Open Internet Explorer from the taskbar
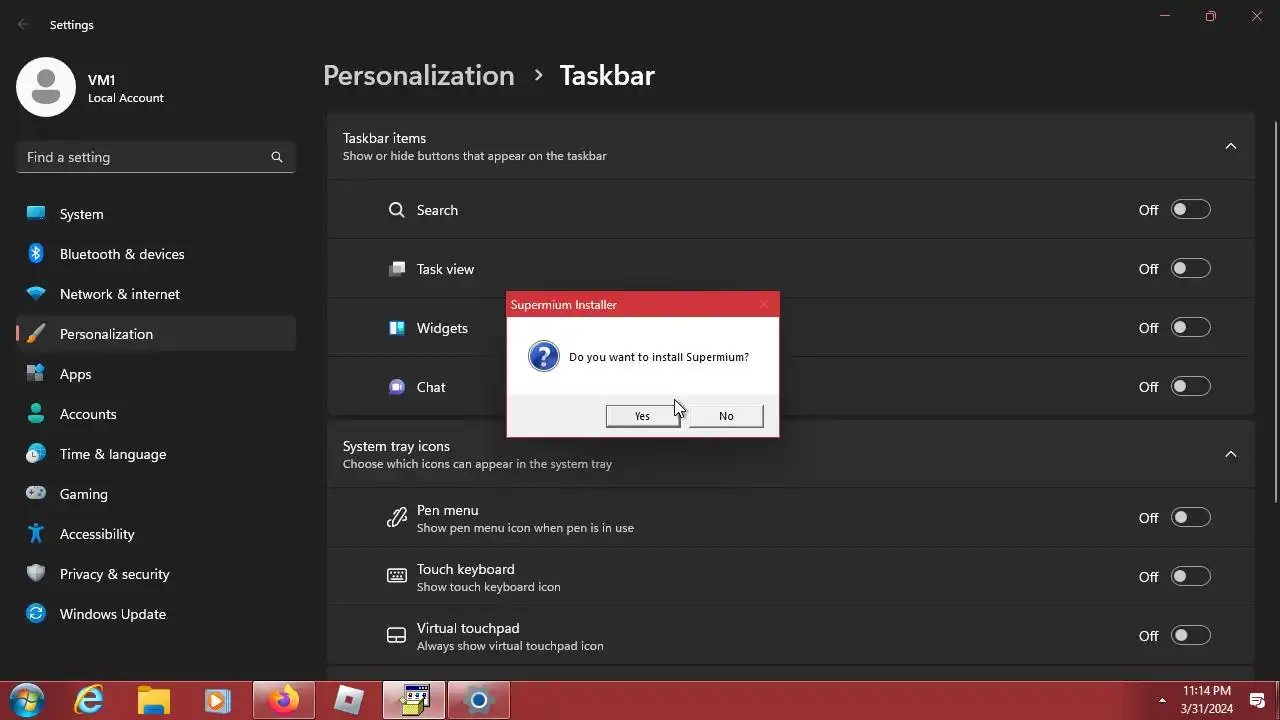The height and width of the screenshot is (720, 1280). [90, 701]
